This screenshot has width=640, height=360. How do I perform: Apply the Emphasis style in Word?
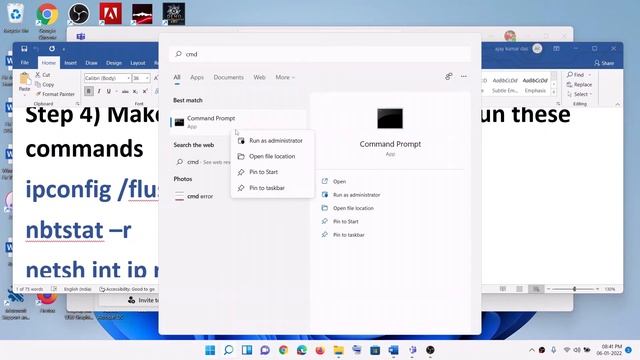pos(535,85)
